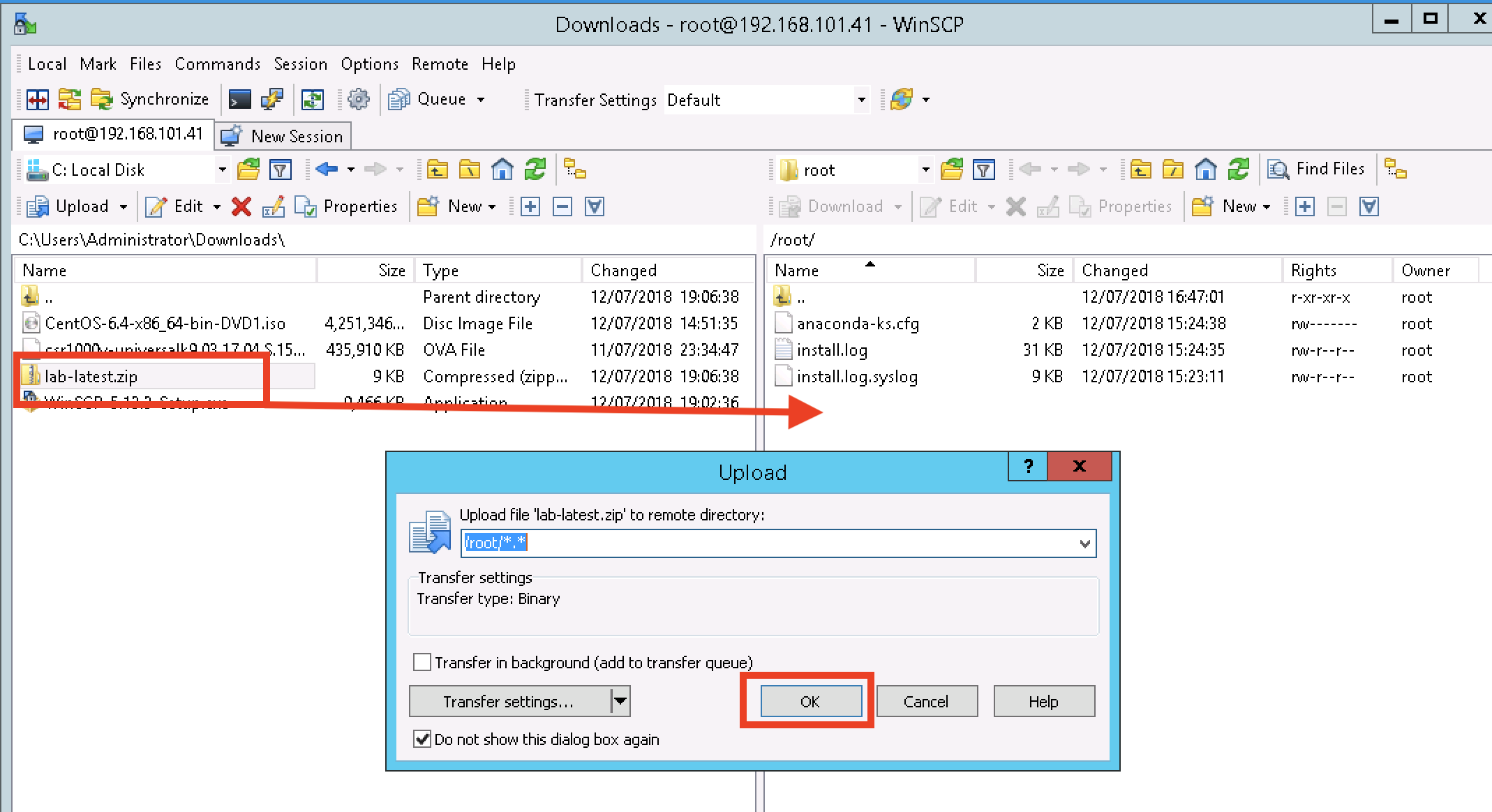Open the remote root directory dropdown
This screenshot has height=812, width=1492.
tap(926, 170)
